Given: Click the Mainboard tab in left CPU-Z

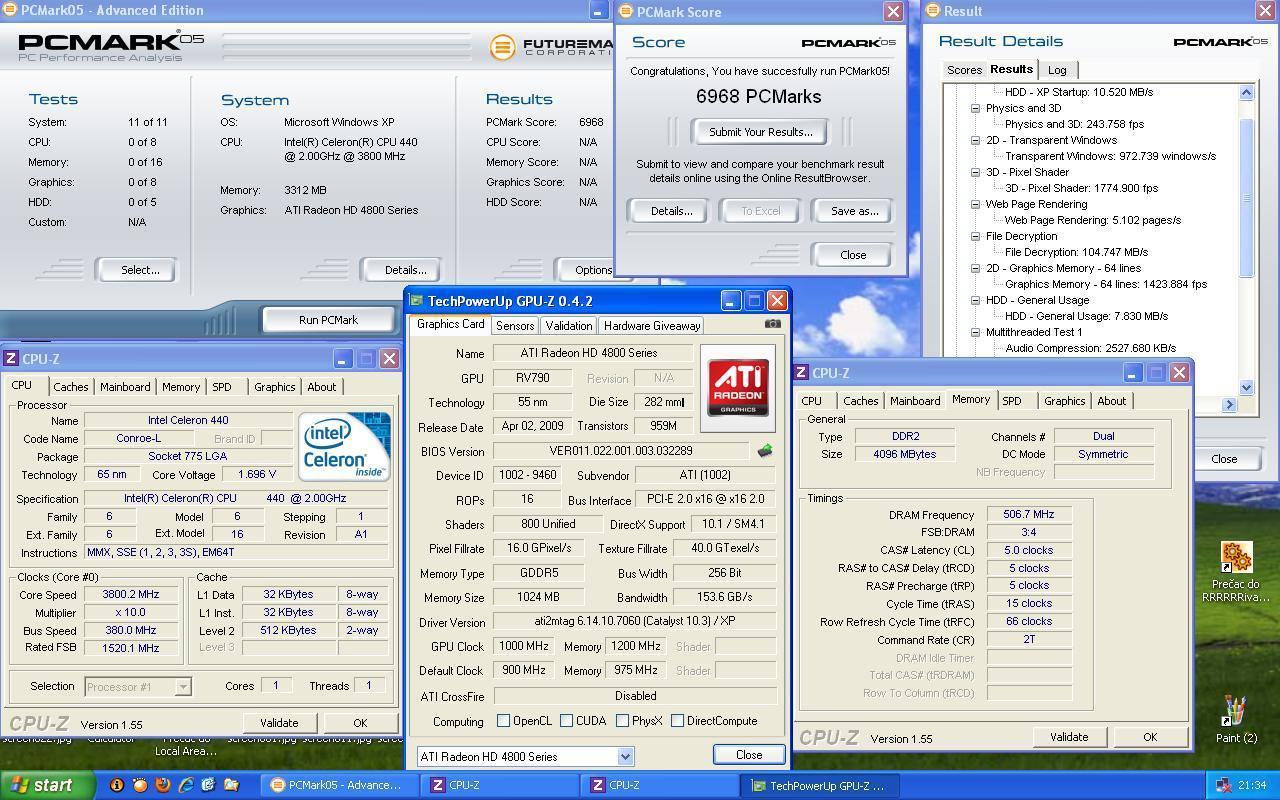Looking at the screenshot, I should 125,387.
